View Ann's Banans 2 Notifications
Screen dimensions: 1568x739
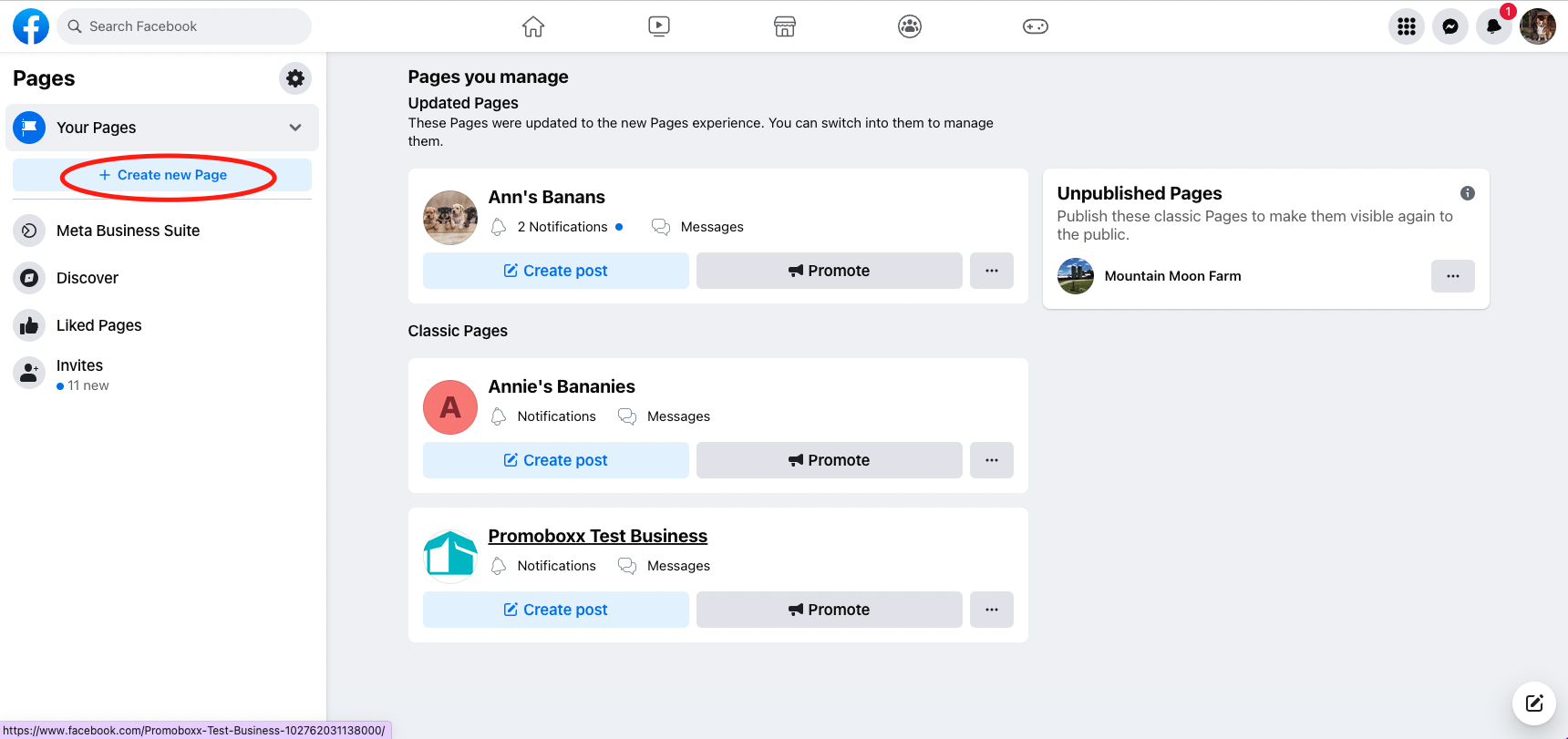(x=557, y=227)
